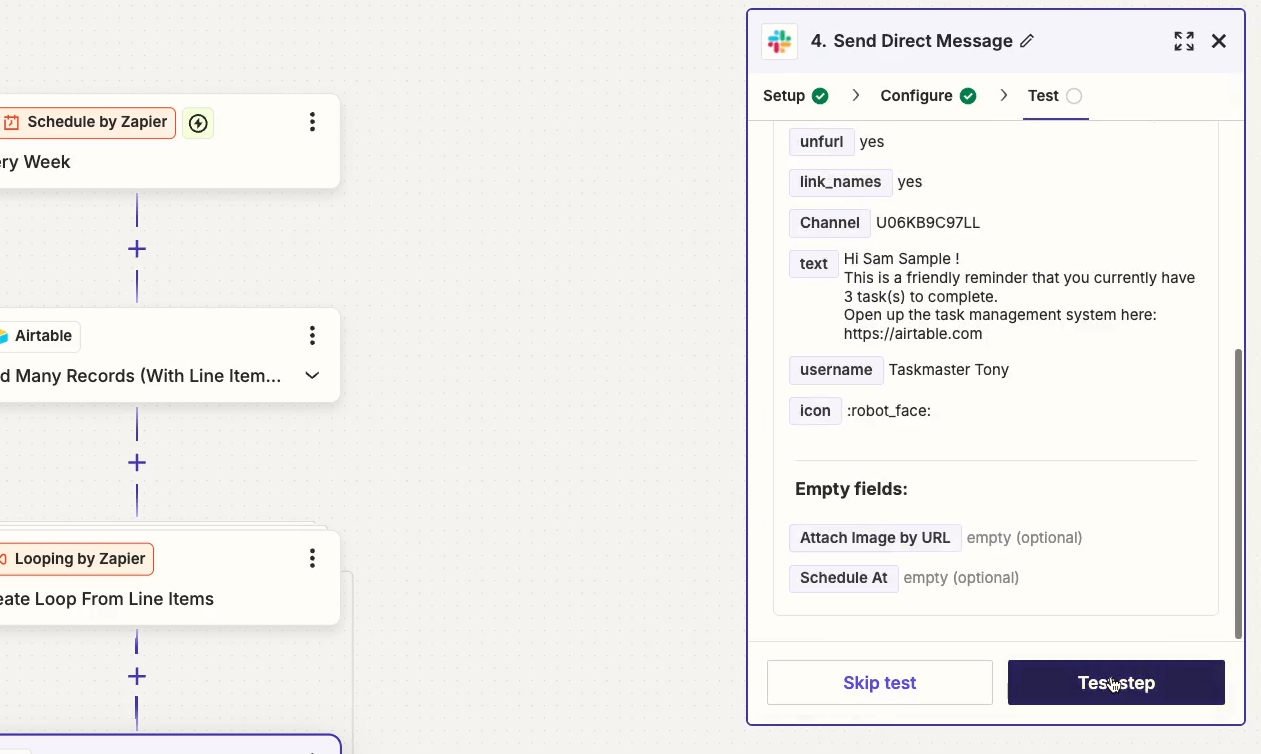
Task: Select the Schedule by Zapier app badge
Action: [86, 123]
